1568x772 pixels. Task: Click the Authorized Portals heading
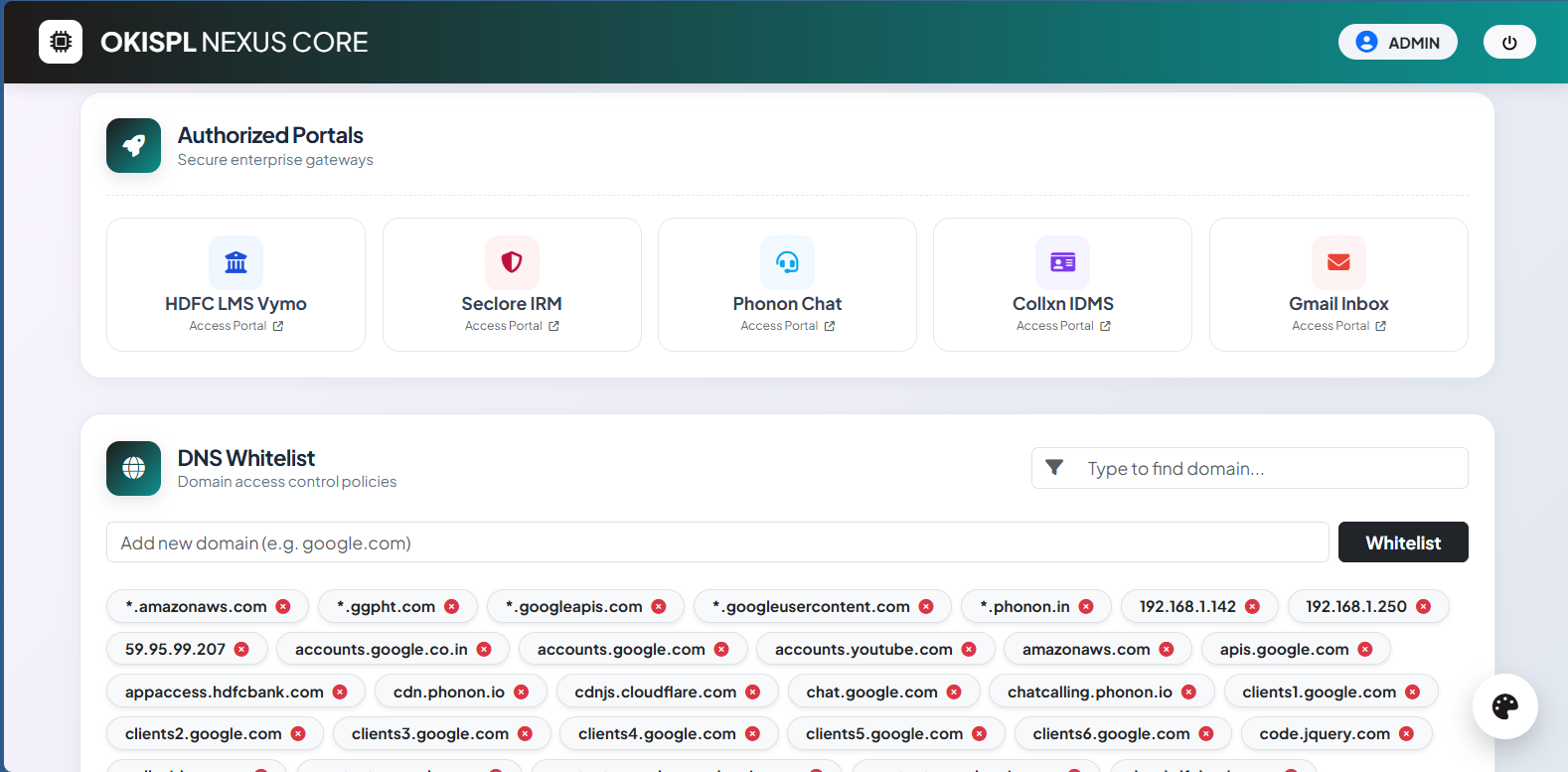pyautogui.click(x=270, y=135)
